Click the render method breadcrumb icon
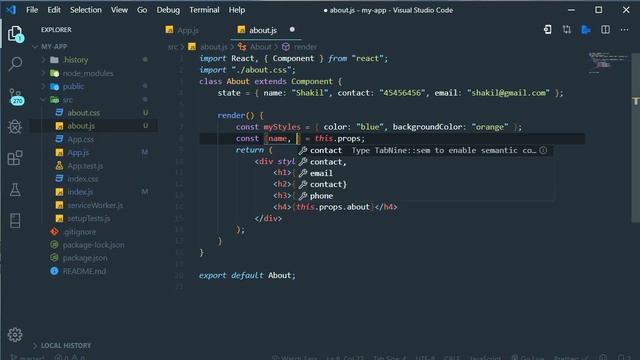 point(286,47)
